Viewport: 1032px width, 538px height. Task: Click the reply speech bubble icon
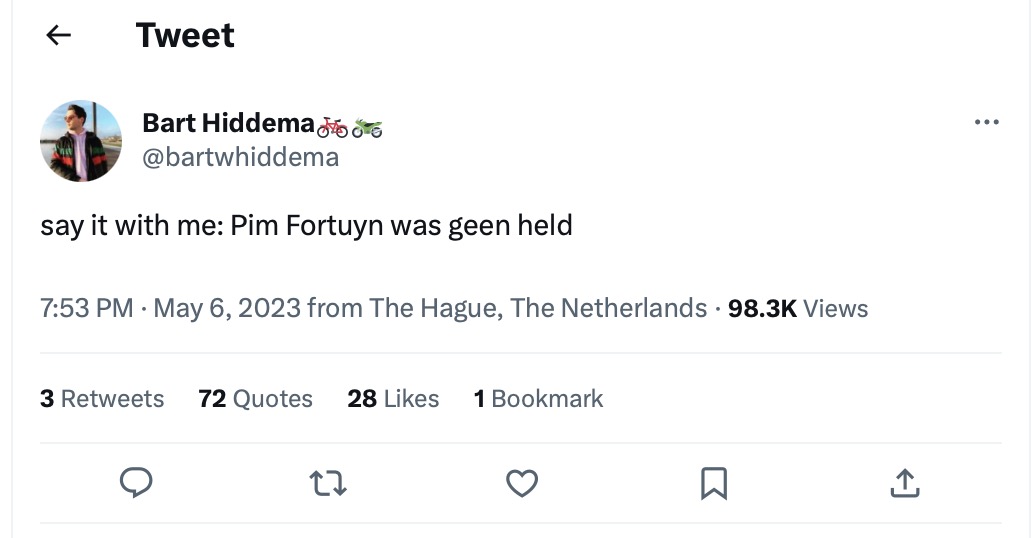tap(136, 484)
